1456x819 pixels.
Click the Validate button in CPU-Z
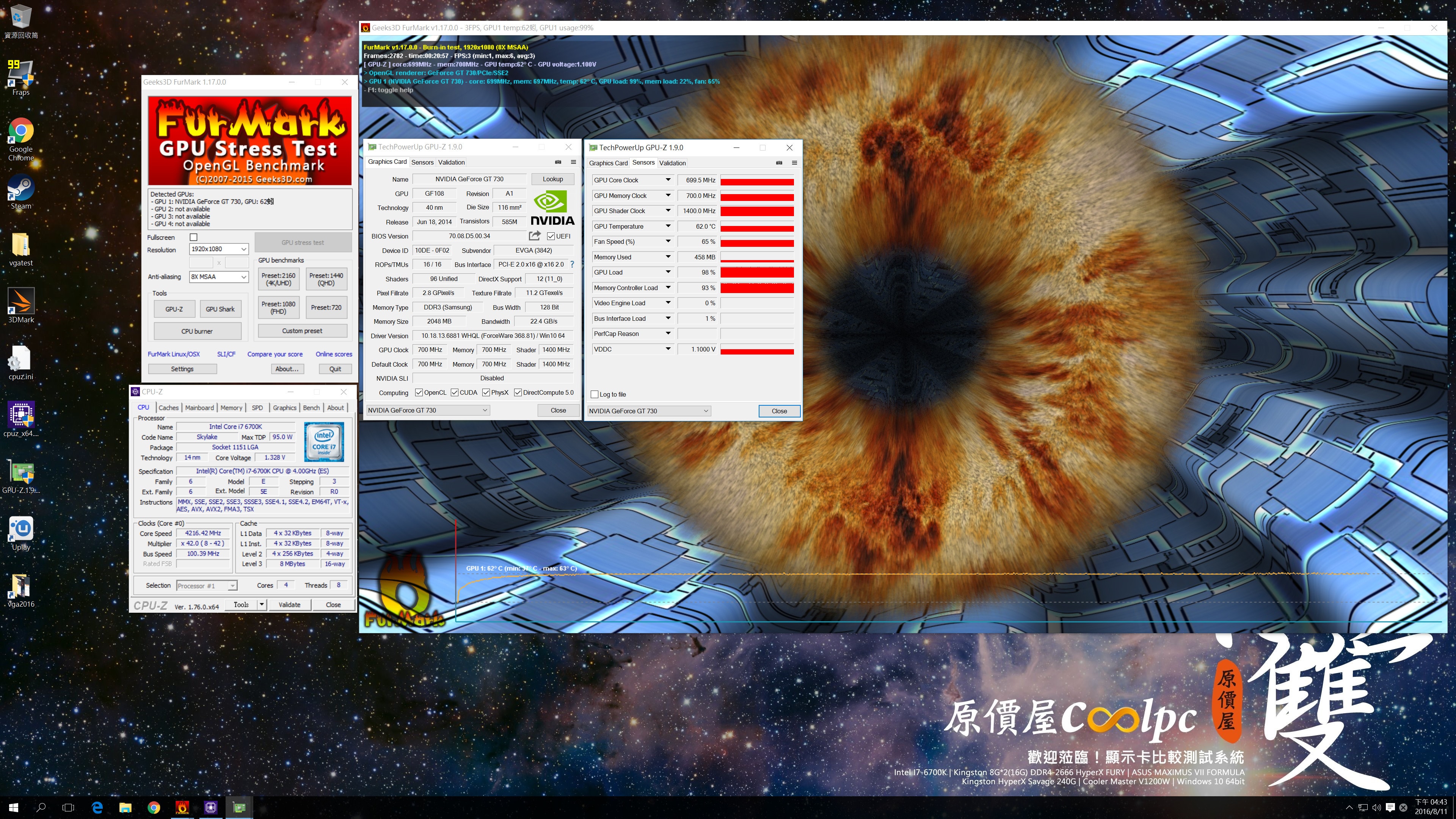click(289, 604)
